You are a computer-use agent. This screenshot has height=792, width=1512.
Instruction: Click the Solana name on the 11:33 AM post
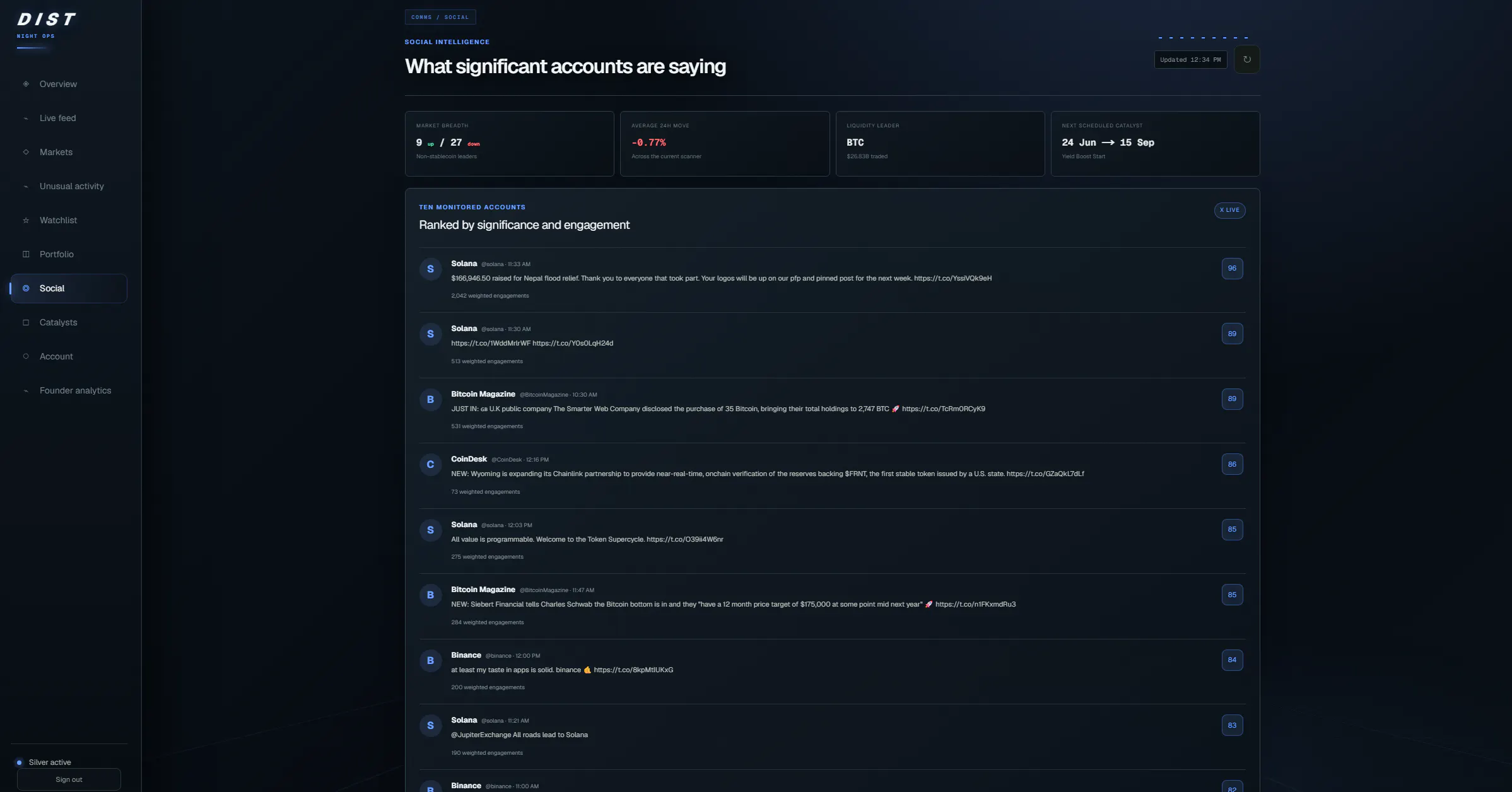[464, 264]
